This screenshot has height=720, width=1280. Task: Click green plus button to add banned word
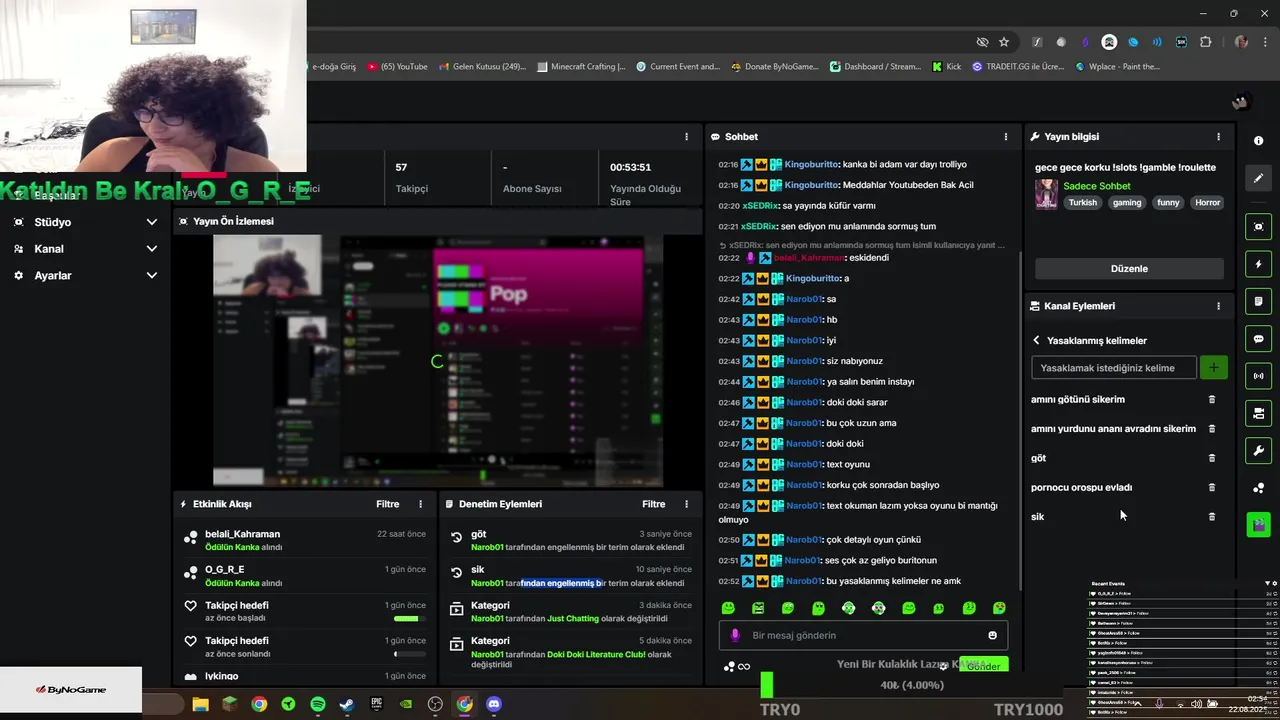click(x=1213, y=368)
